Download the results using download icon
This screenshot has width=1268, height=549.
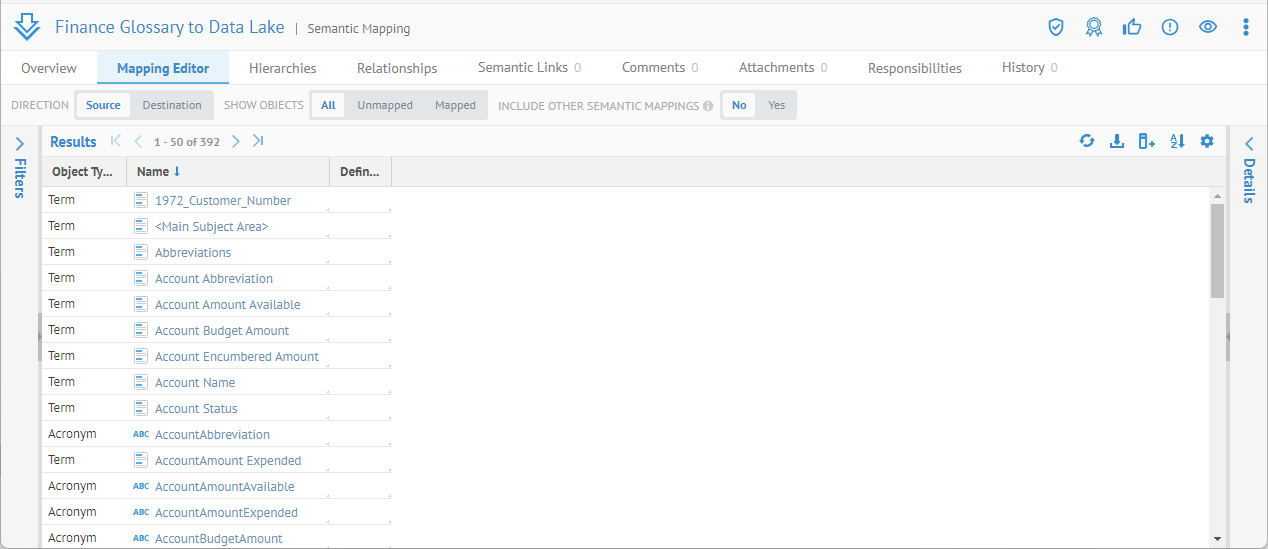pos(1117,141)
